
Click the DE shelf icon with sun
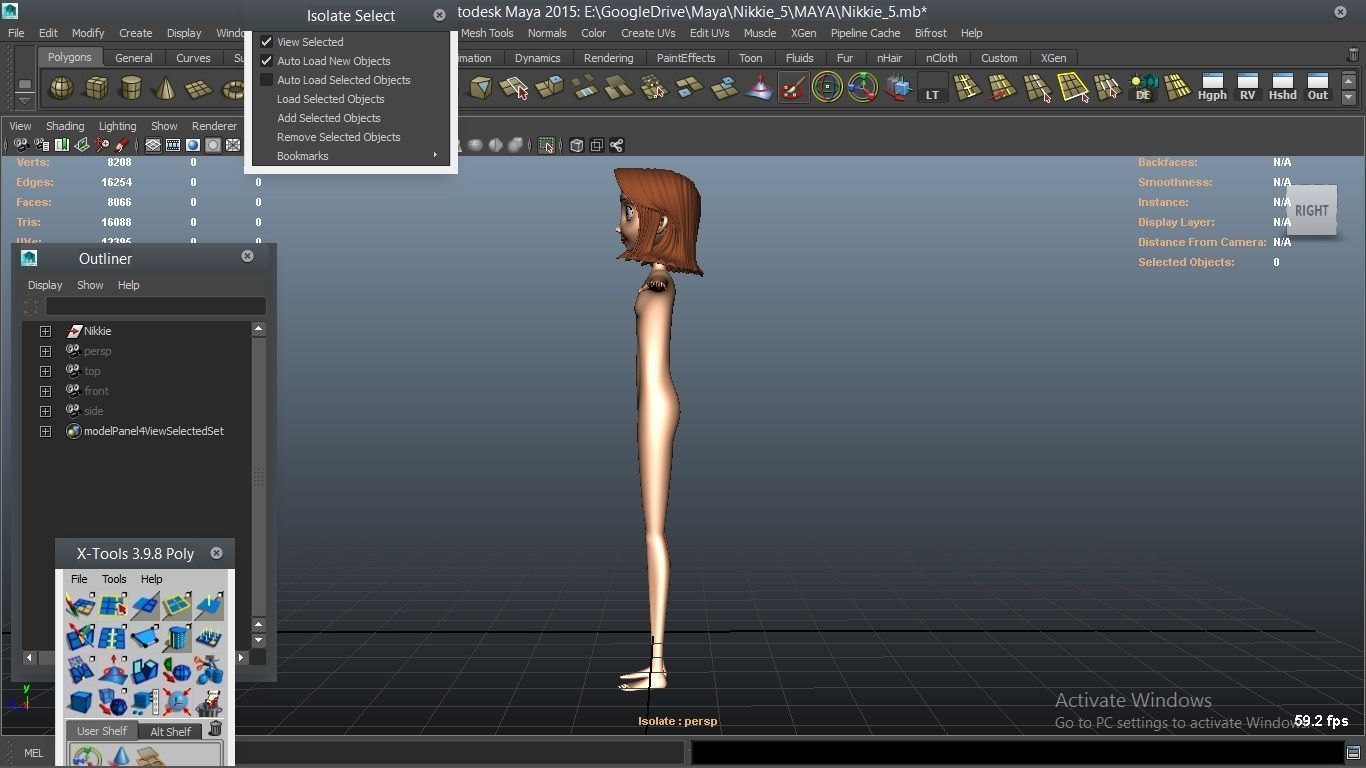click(1143, 88)
